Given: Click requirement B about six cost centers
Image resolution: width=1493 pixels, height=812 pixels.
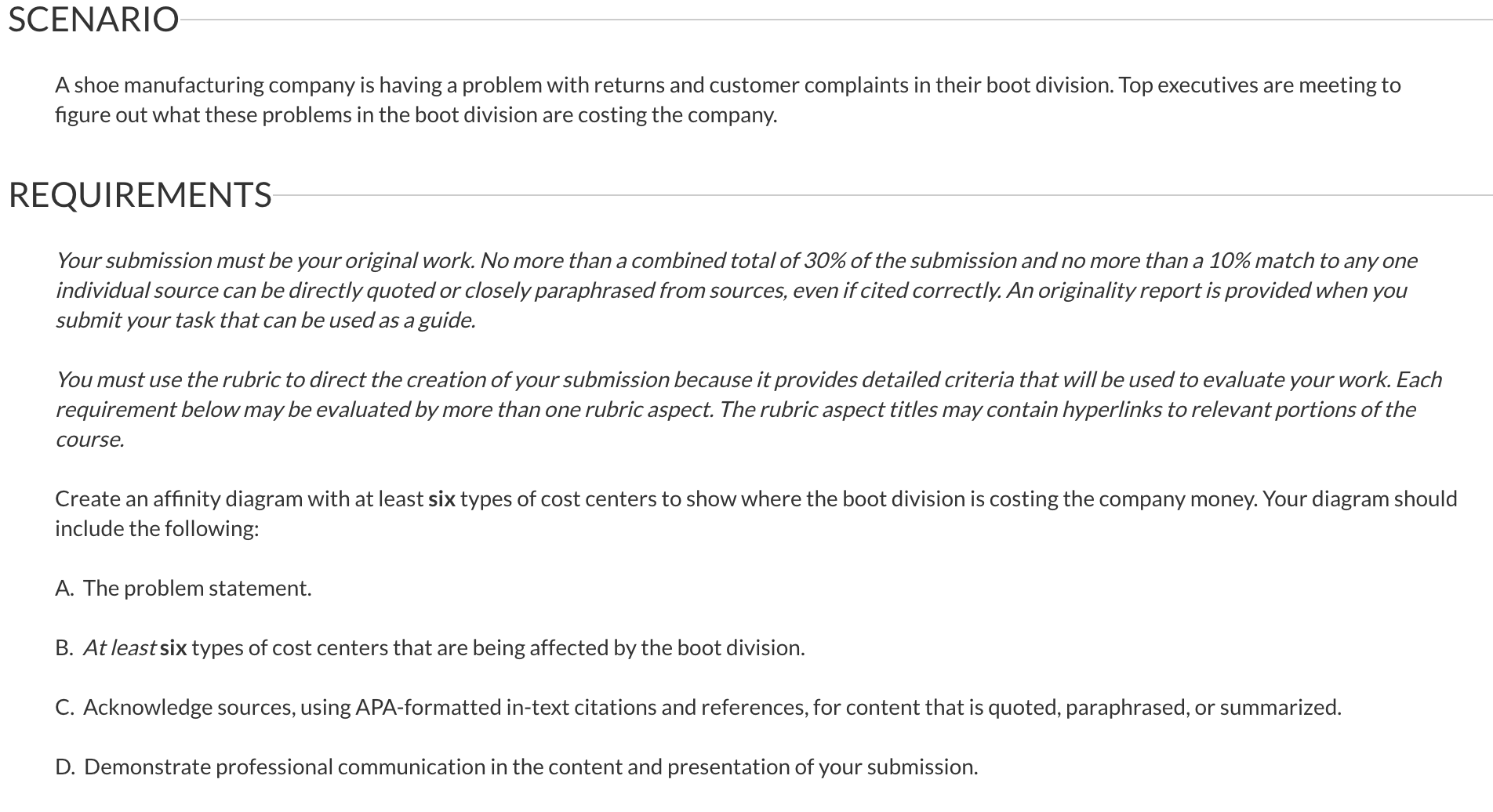Looking at the screenshot, I should [430, 647].
